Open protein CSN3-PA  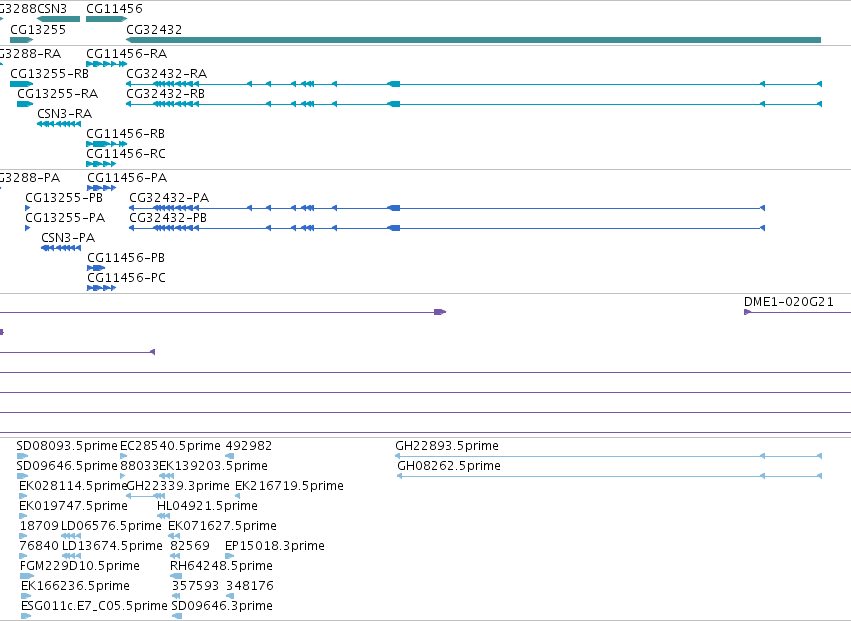tap(61, 248)
